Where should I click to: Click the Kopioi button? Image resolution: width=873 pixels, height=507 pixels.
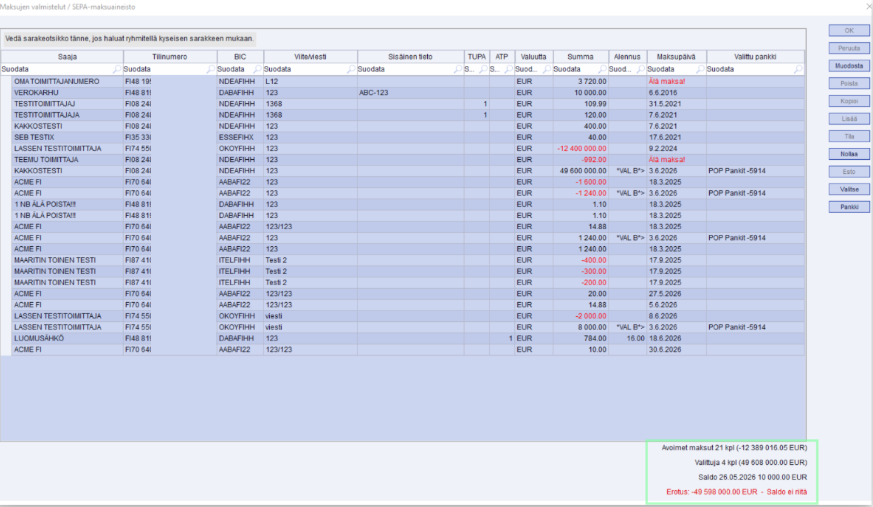[x=849, y=101]
